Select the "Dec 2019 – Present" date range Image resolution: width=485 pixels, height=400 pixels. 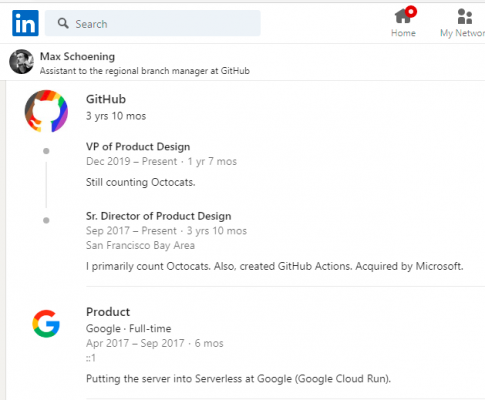pos(132,161)
